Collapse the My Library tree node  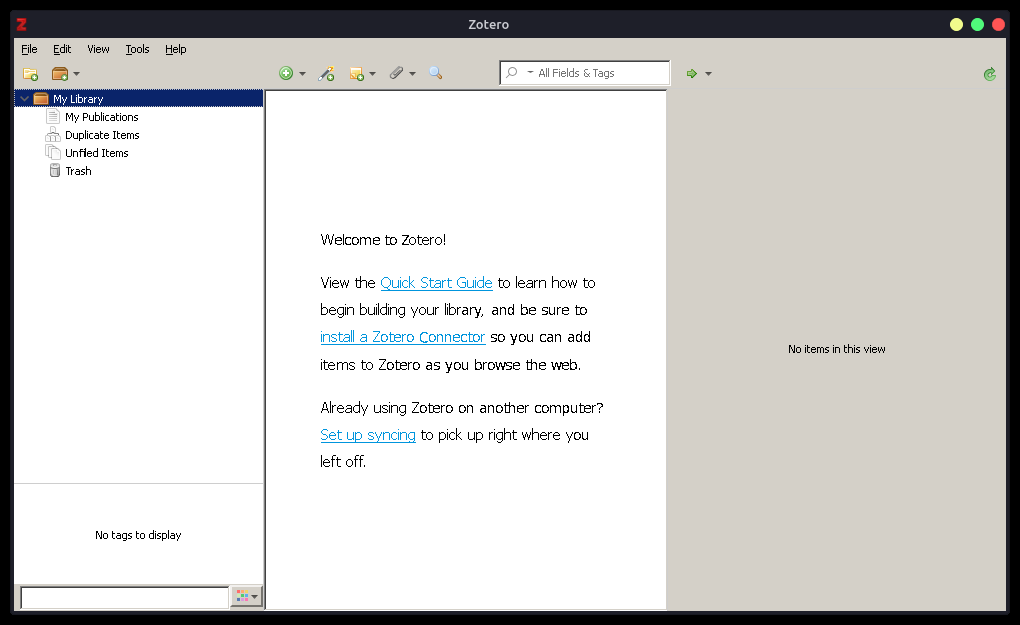pos(25,99)
